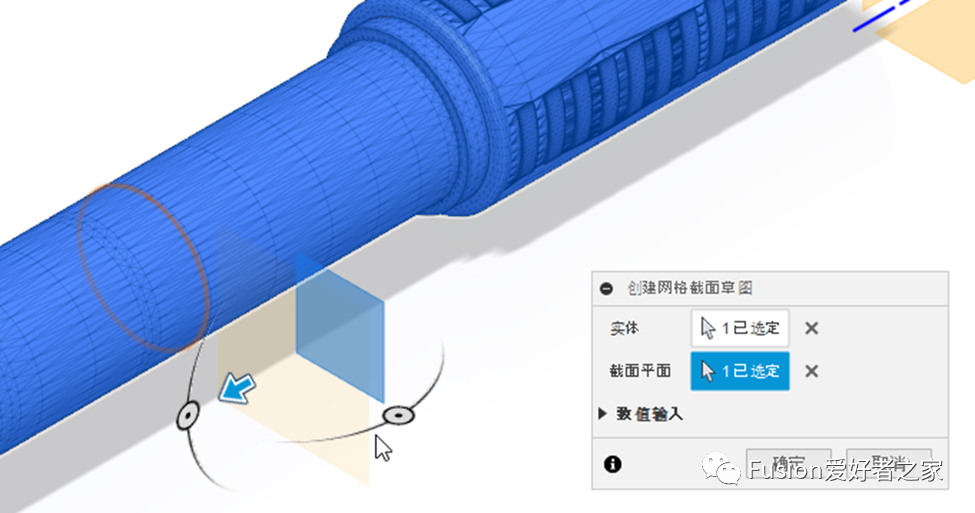Viewport: 975px width, 513px height.
Task: Clear the 实体 selection with its X
Action: pos(811,328)
